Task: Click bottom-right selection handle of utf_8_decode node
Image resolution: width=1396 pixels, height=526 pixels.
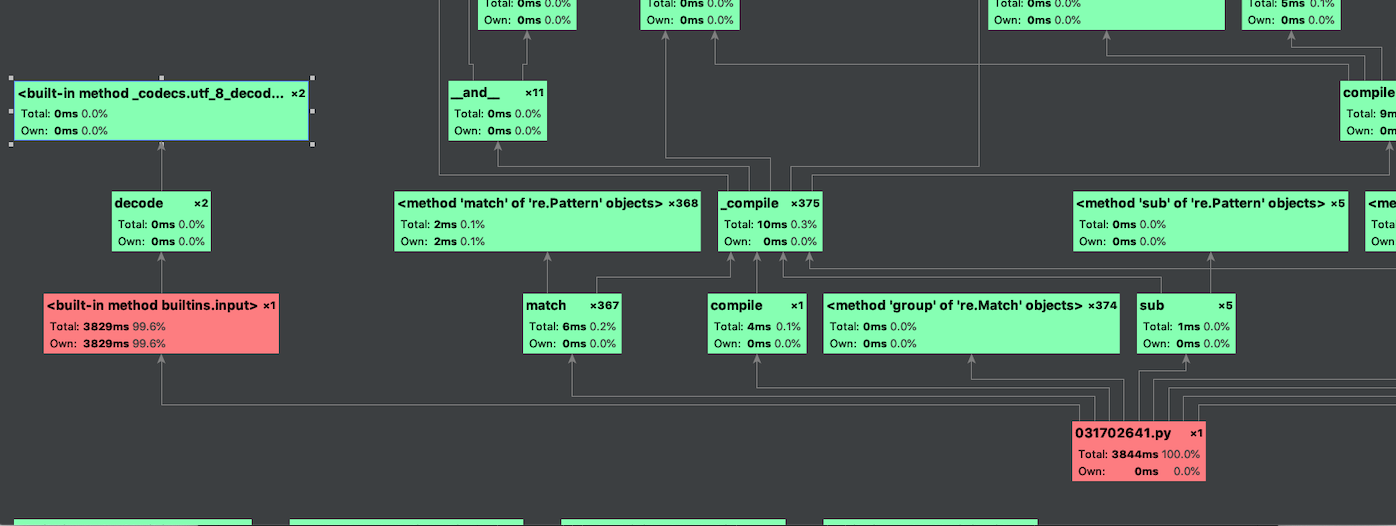Action: (x=312, y=144)
